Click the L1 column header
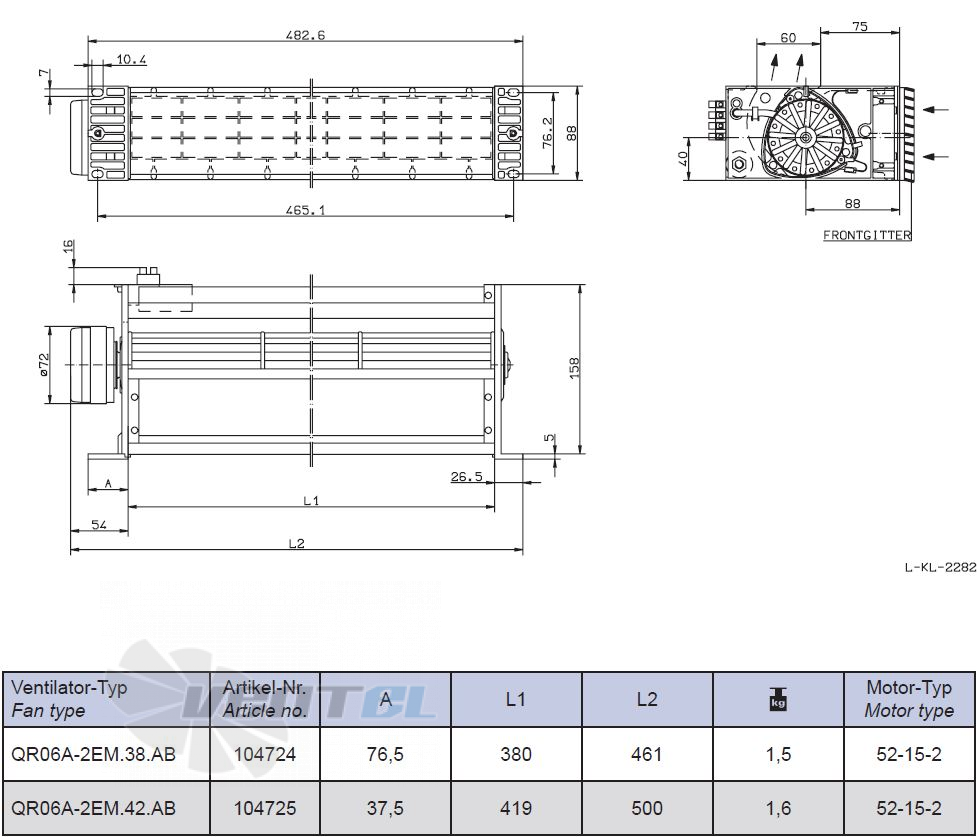The height and width of the screenshot is (837, 977). point(516,699)
